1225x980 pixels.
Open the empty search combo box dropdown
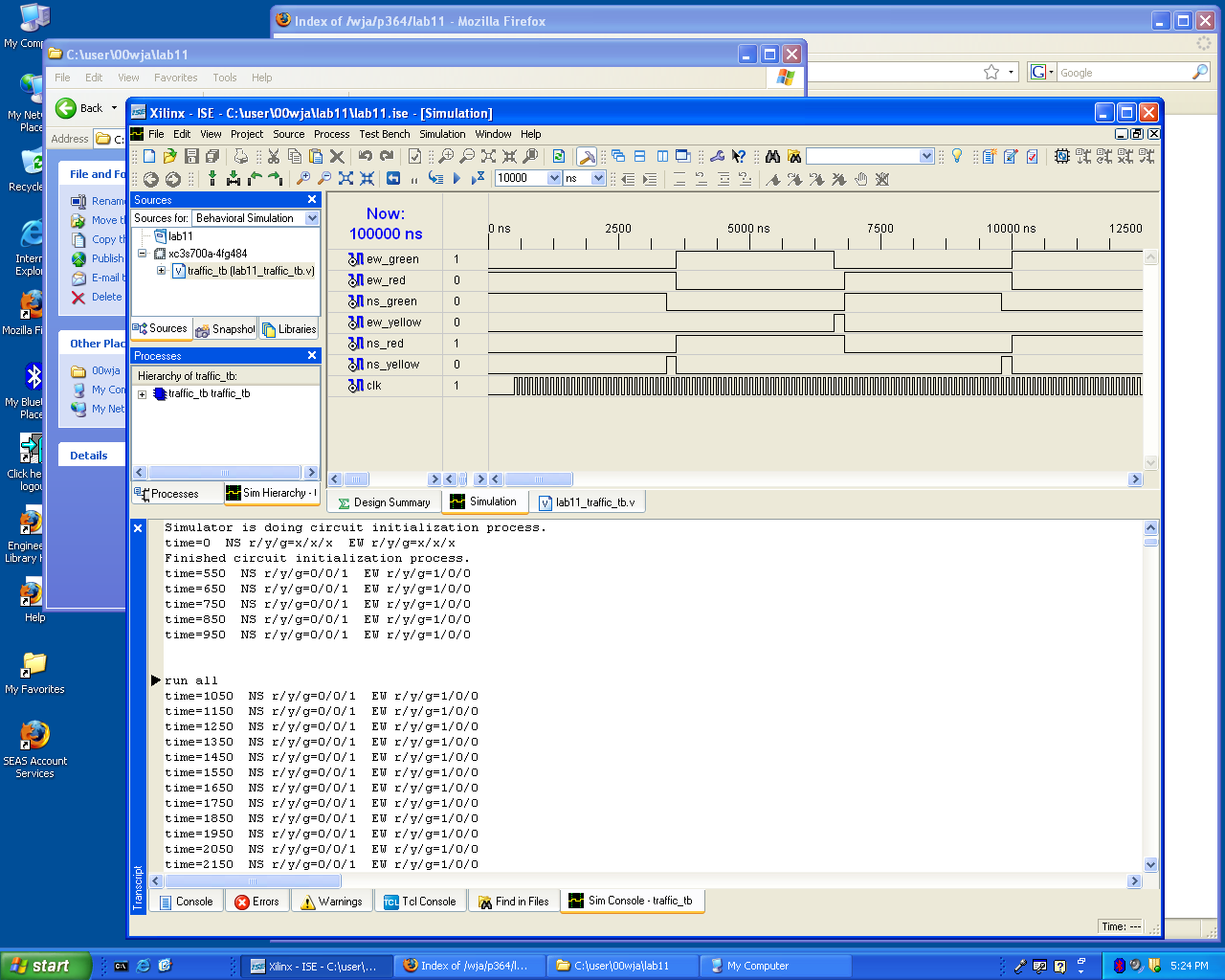926,156
